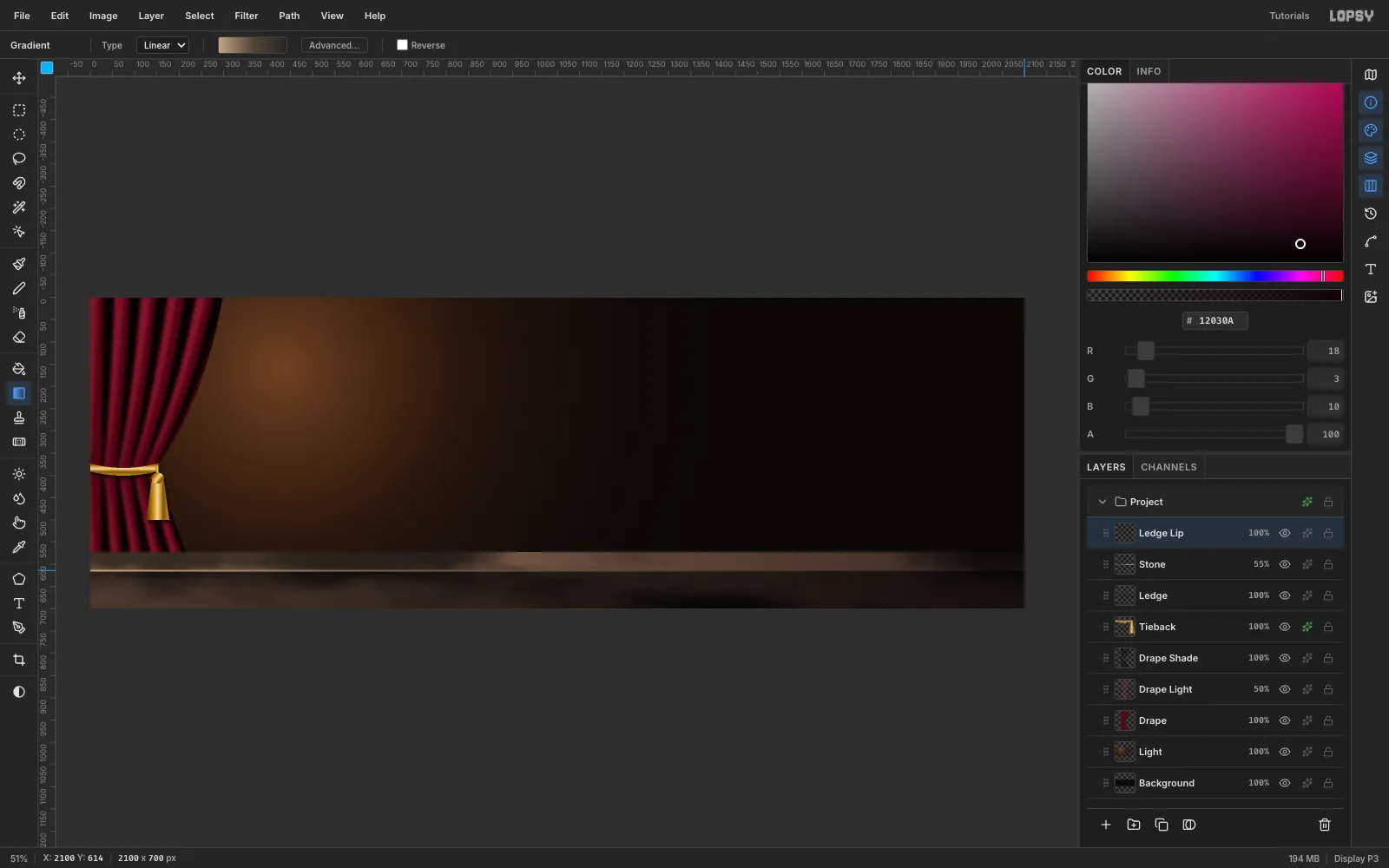The width and height of the screenshot is (1389, 868).
Task: Select the Eyedropper tool
Action: point(19,547)
